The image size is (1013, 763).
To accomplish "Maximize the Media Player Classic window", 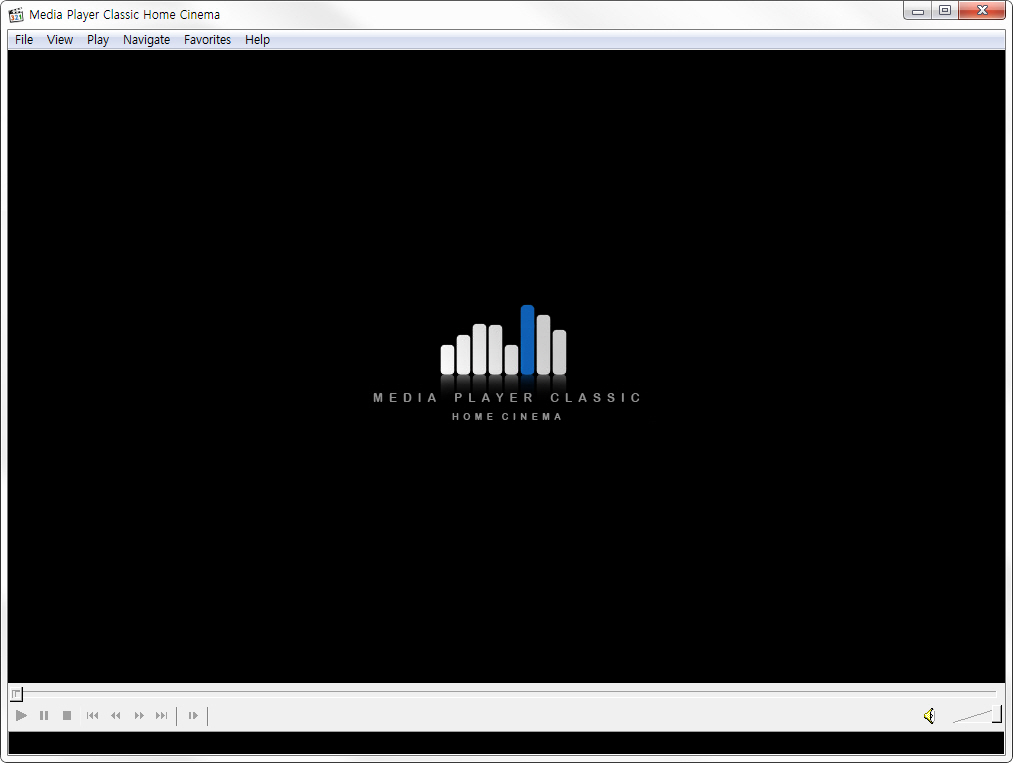I will tap(945, 11).
